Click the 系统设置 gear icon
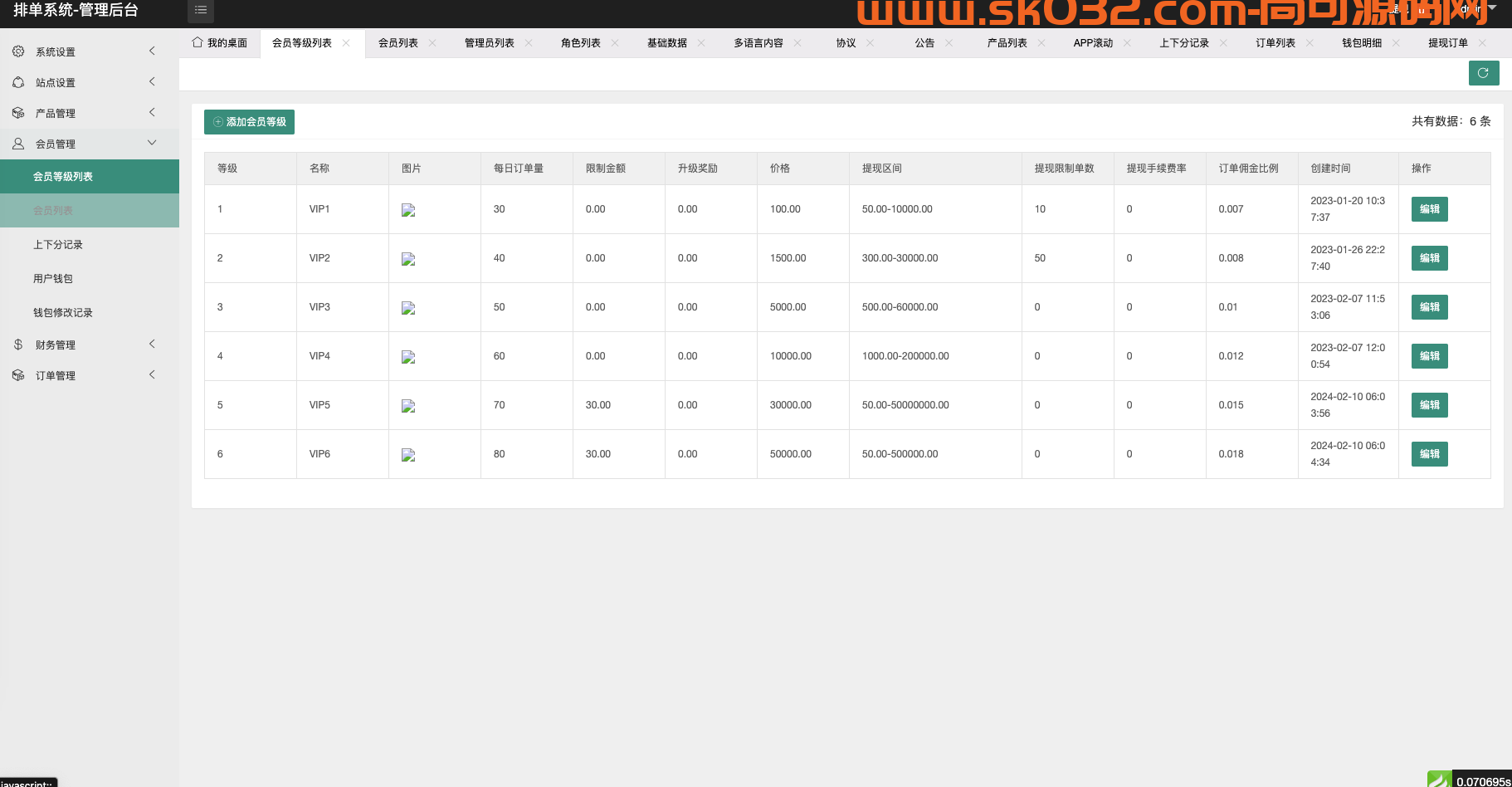Screen dimensions: 1512x787 (x=18, y=51)
